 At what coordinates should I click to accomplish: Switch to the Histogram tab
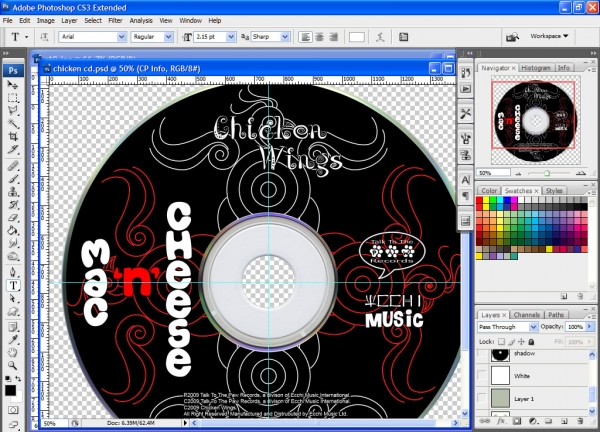tap(536, 68)
